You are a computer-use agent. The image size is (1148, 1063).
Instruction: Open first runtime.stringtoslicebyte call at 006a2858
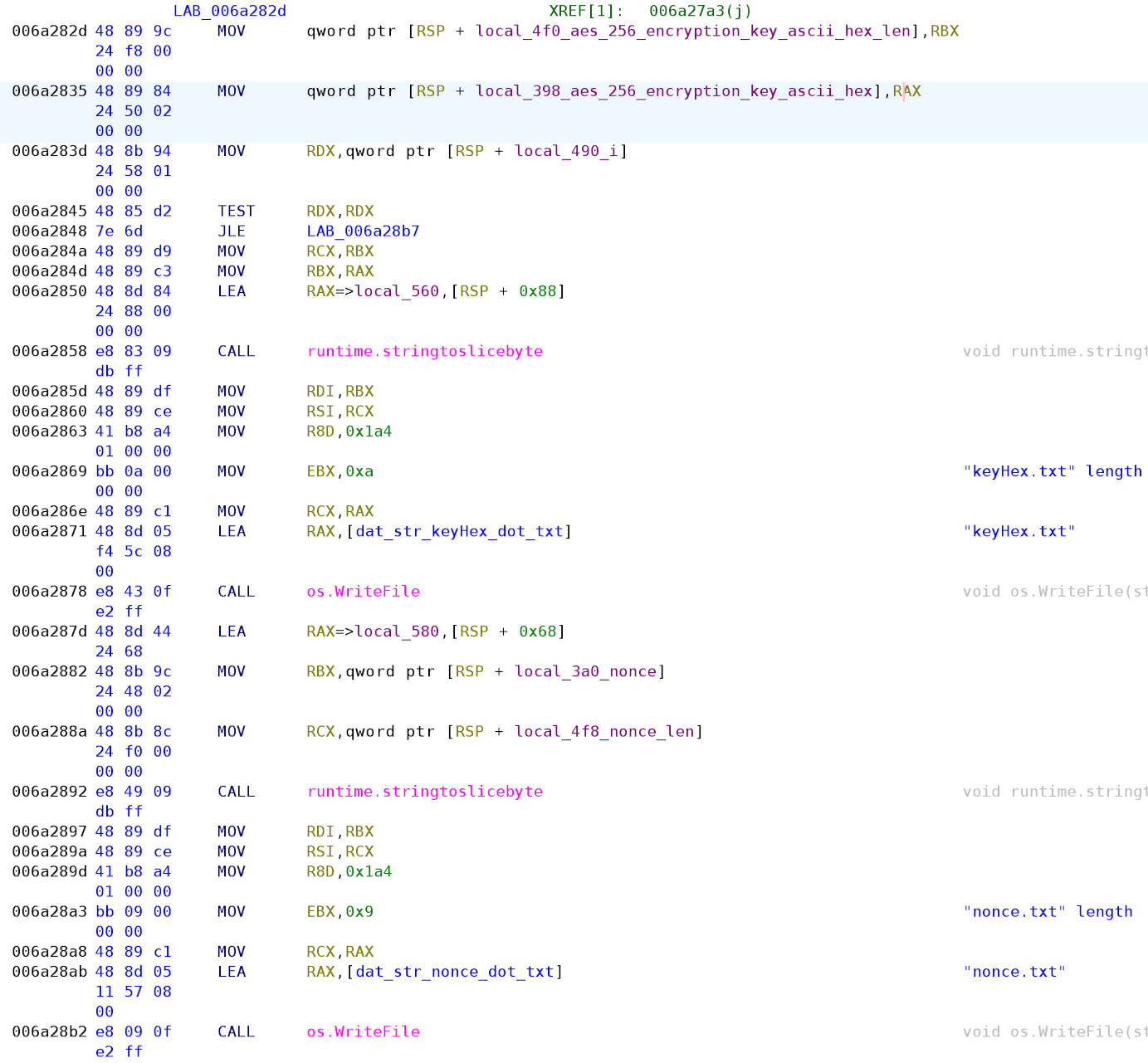pos(425,351)
